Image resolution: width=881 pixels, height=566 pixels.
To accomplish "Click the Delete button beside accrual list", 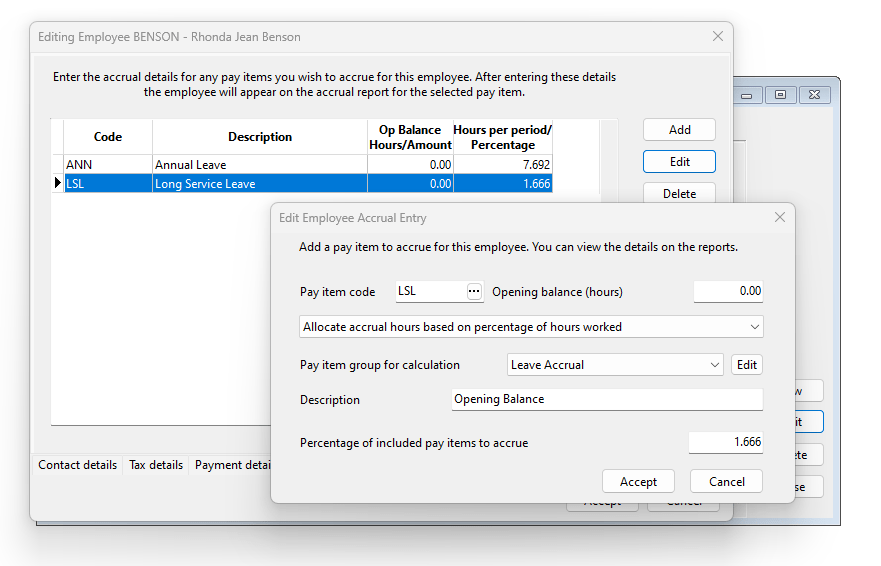I will [679, 193].
